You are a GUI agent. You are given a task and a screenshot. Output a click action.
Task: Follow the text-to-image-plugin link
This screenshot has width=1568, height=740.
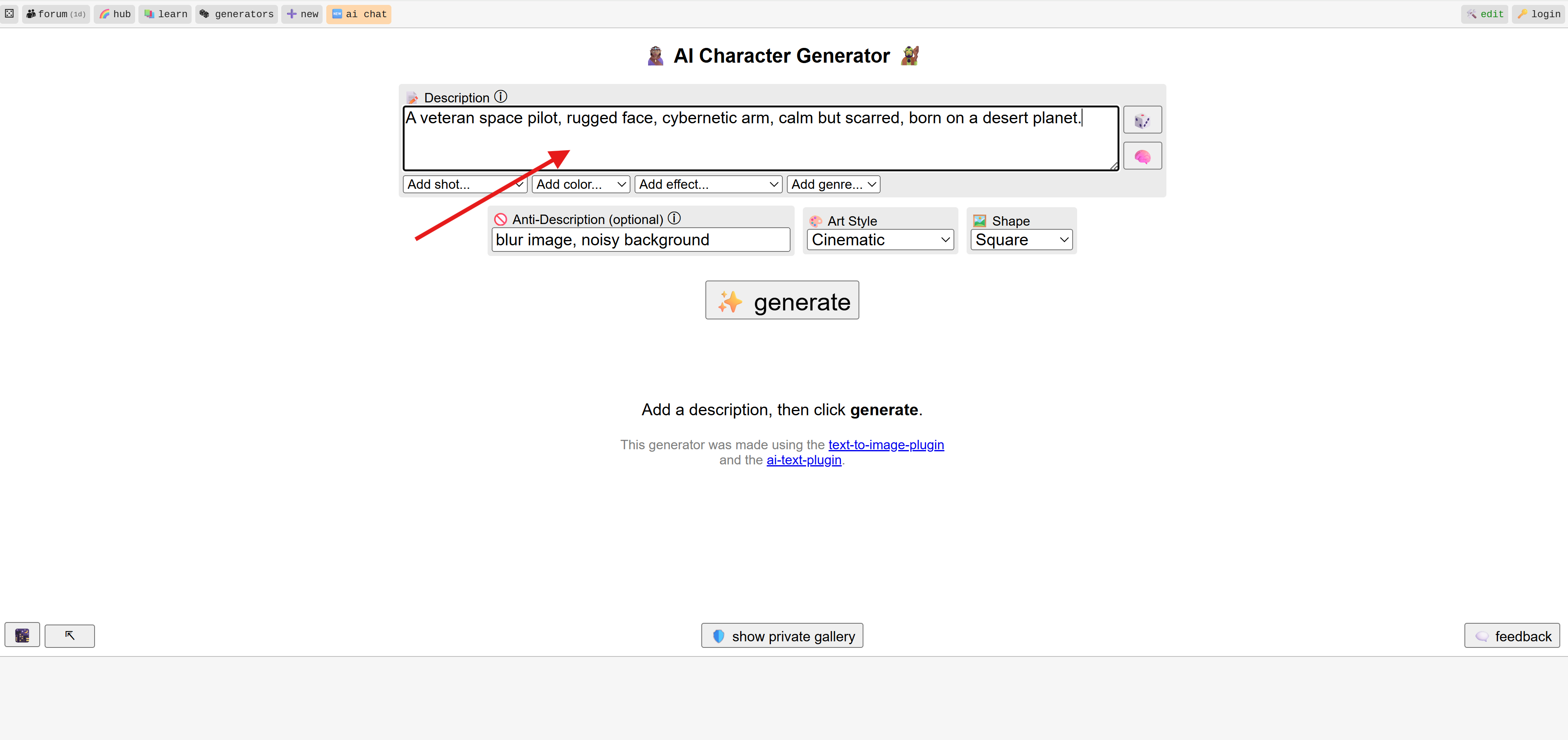[886, 445]
